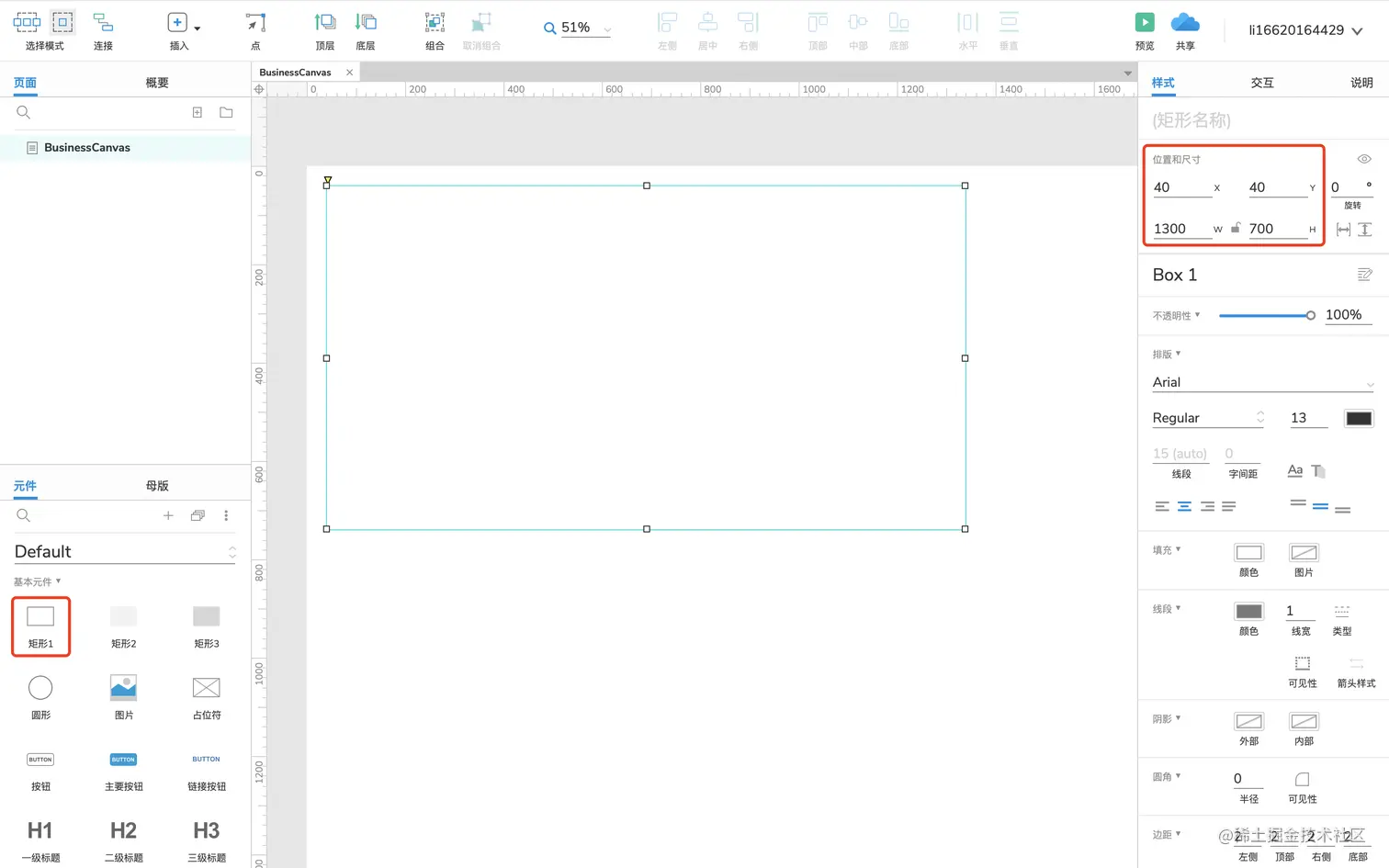1389x868 pixels.
Task: Select the 主要按钮 primary button widget
Action: tap(123, 770)
